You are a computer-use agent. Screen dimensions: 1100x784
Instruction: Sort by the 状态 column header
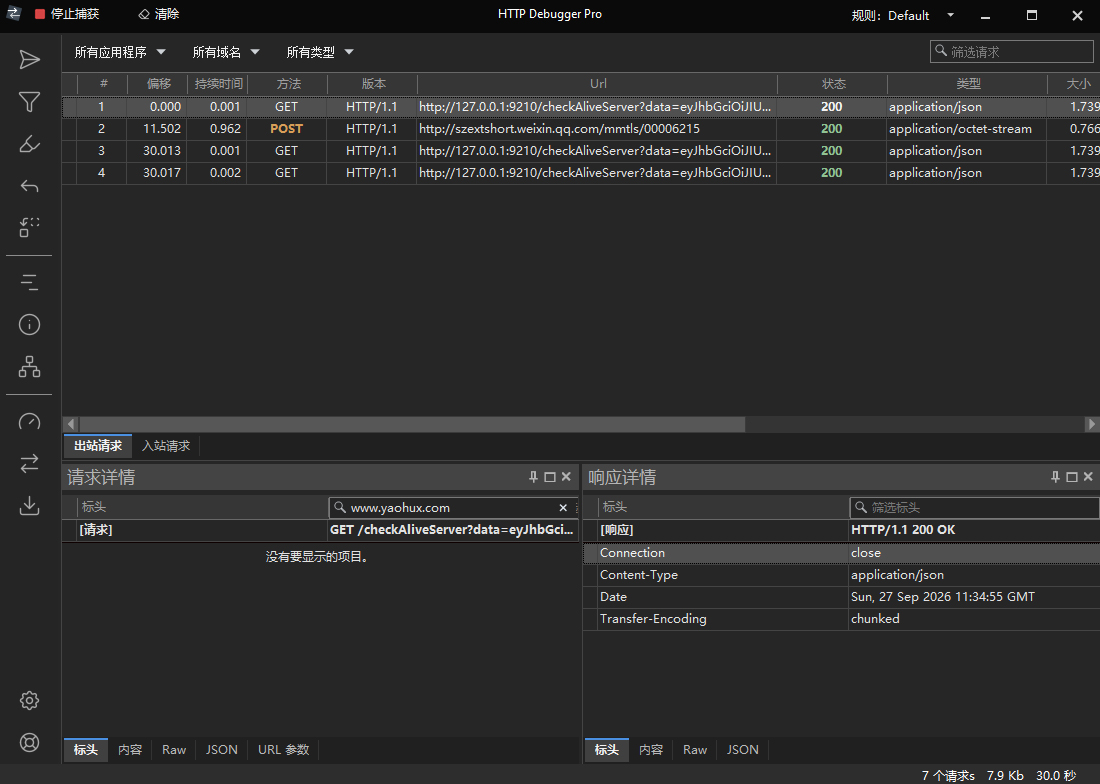[x=833, y=83]
